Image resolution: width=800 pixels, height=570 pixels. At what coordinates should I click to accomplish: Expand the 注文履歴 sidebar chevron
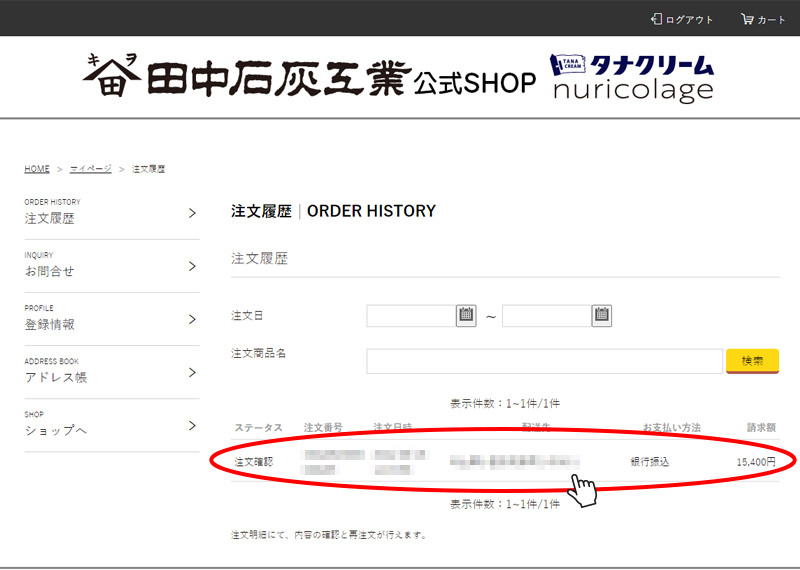pos(192,213)
